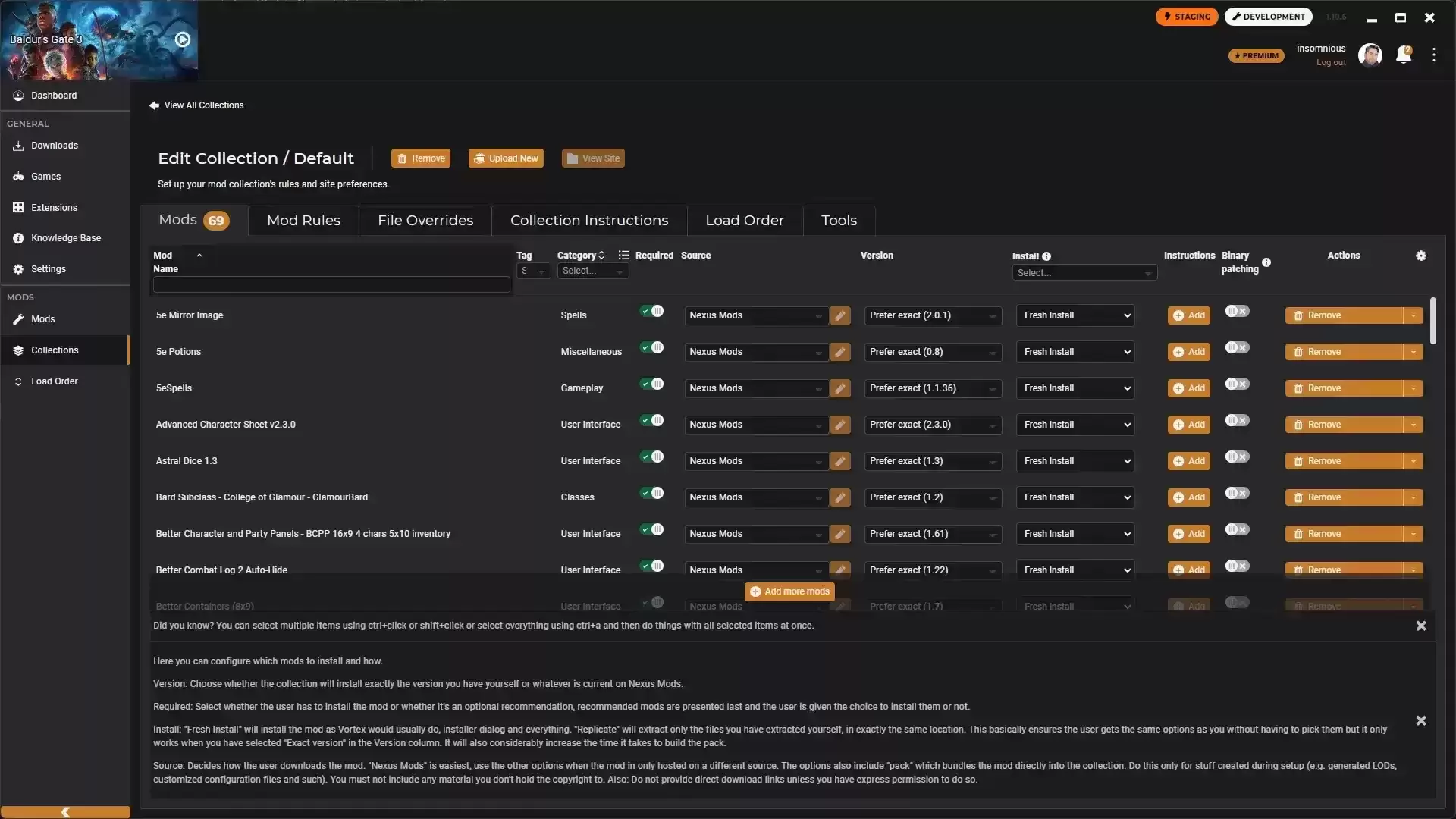Open the Category filter dropdown
This screenshot has width=1456, height=819.
[592, 271]
